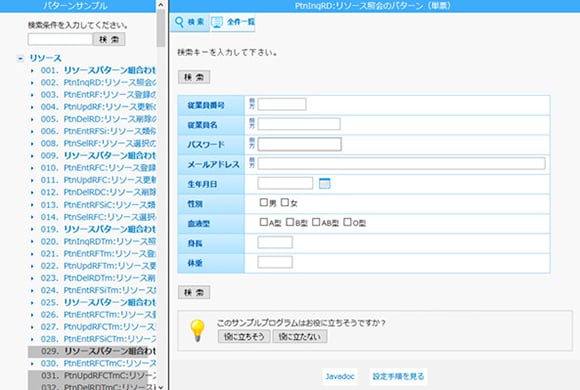Image resolution: width=580 pixels, height=390 pixels.
Task: Click the lightbulb feedback icon
Action: point(197,330)
